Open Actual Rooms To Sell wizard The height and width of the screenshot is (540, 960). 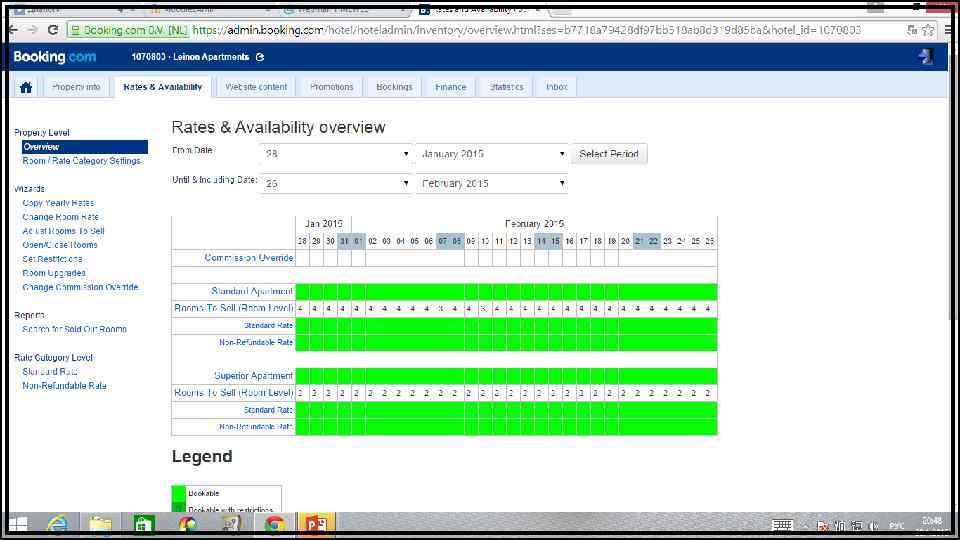point(63,231)
